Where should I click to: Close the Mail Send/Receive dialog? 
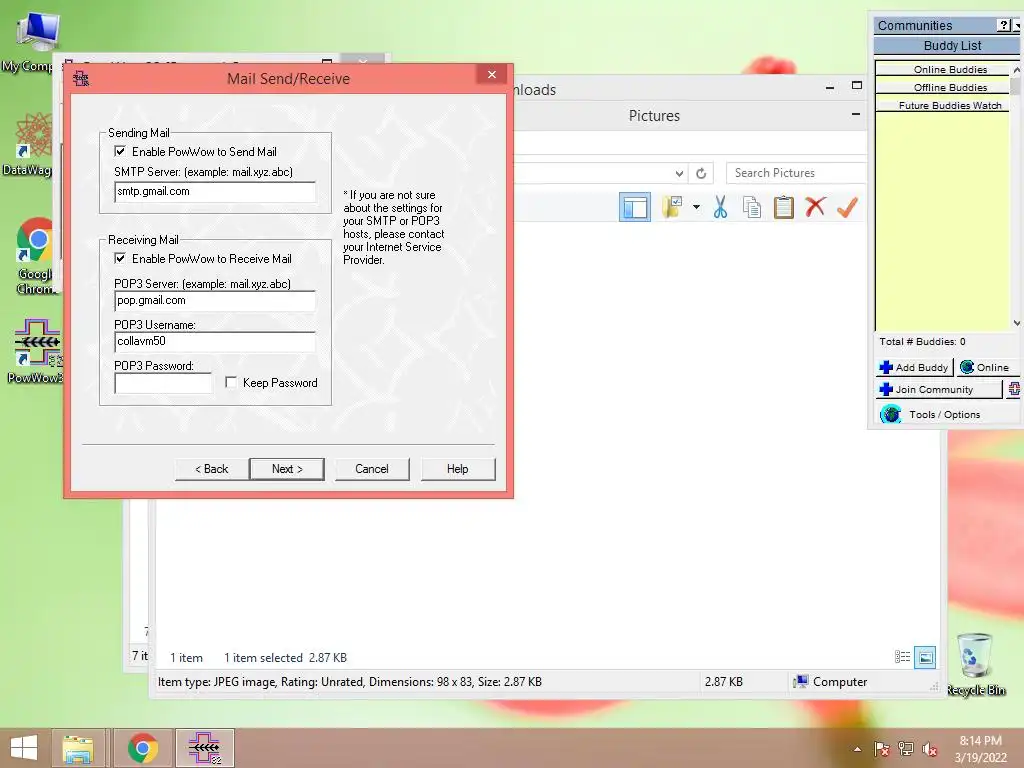(492, 74)
